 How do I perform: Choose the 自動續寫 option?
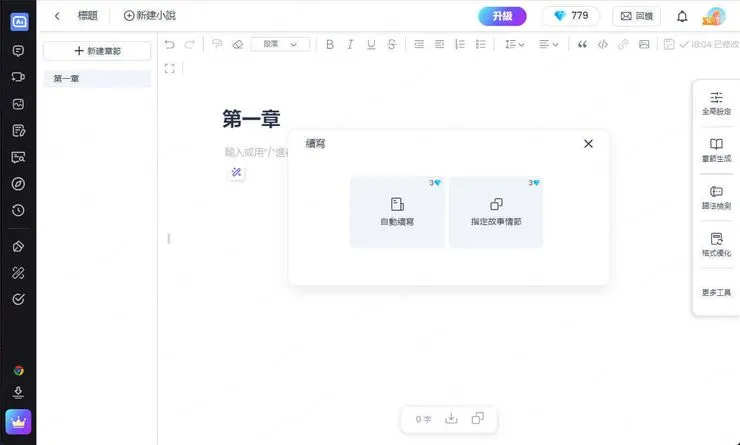tap(397, 212)
